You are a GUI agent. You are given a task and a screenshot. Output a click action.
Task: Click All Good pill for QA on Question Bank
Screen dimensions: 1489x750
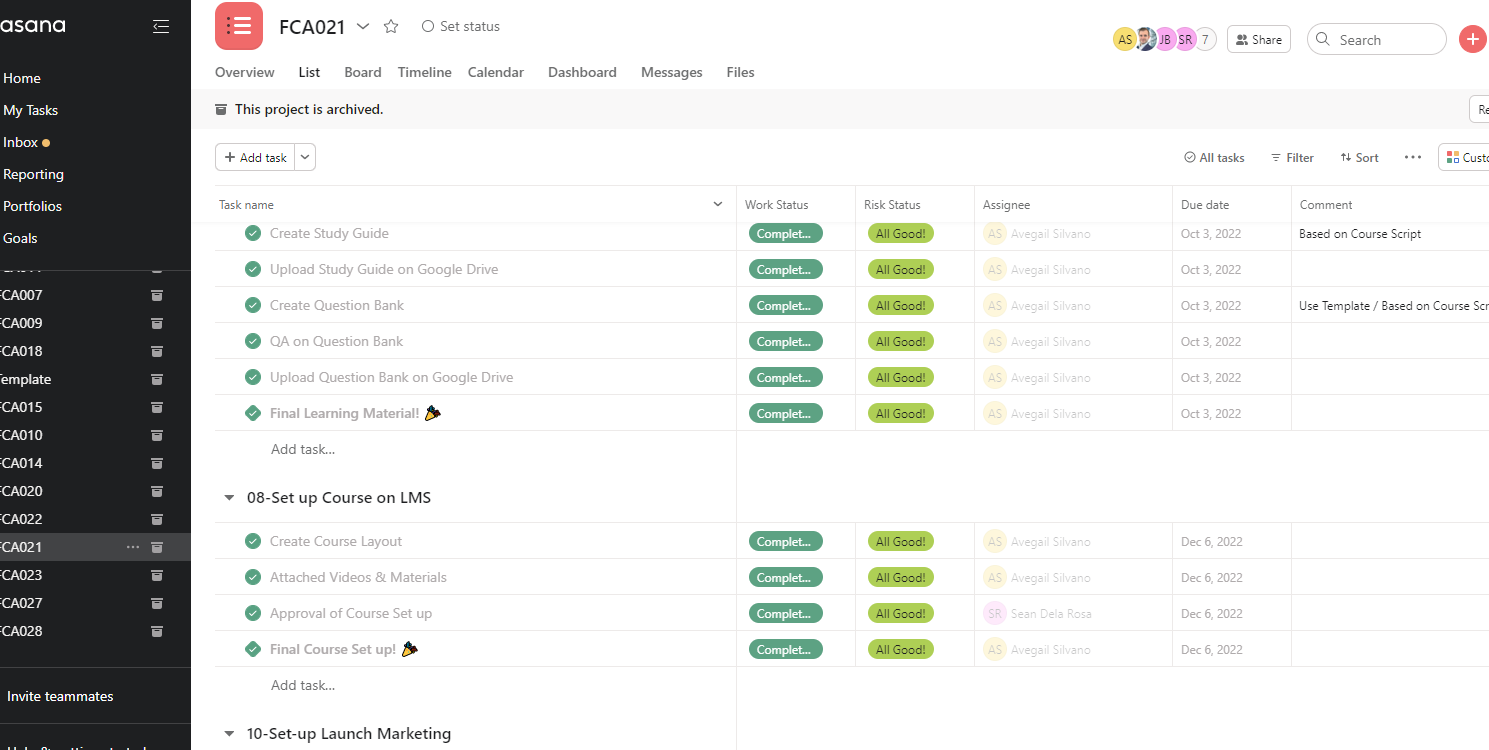click(x=901, y=341)
